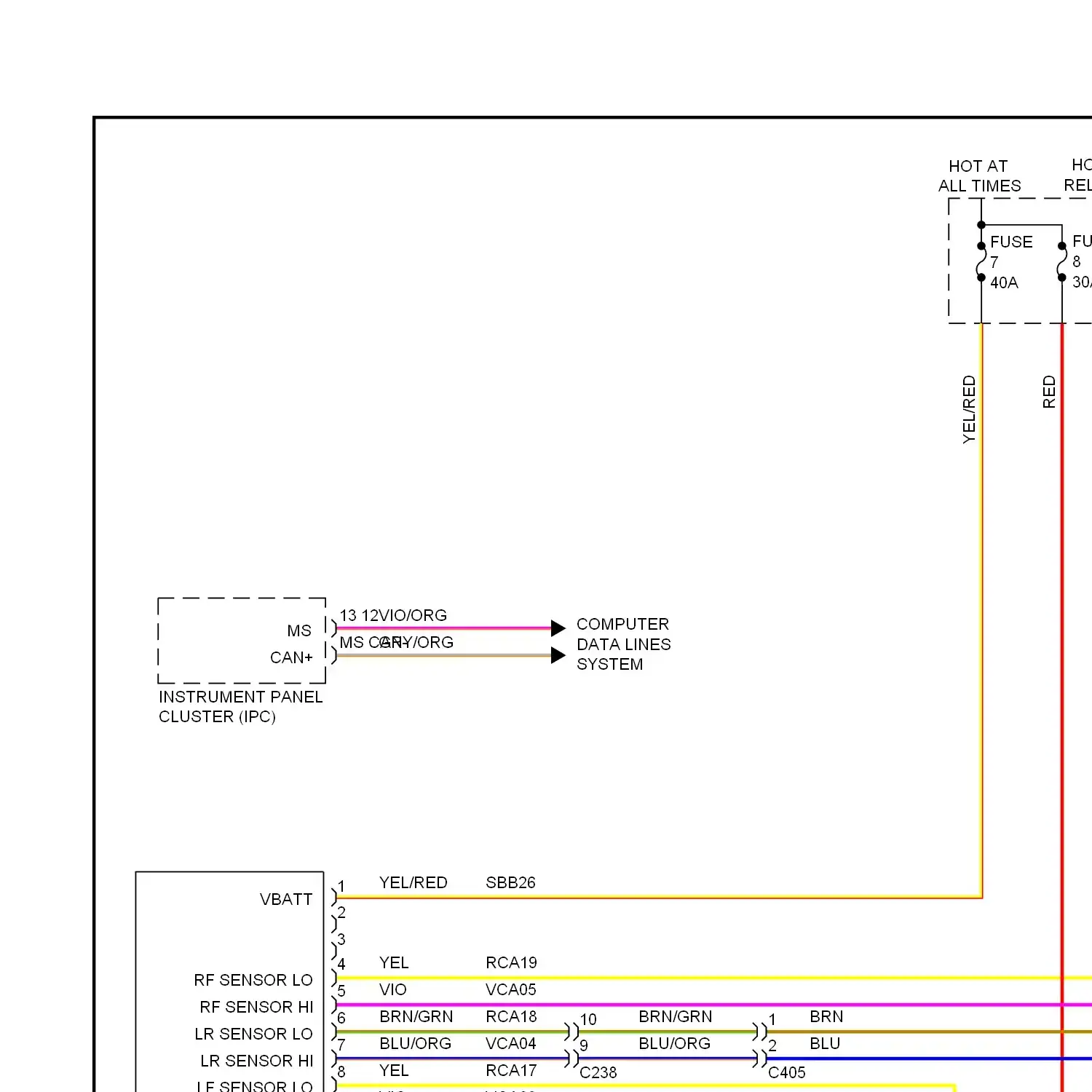Click BRN/GRN label beside C238 pin 10
1092x1092 pixels.
(675, 1016)
